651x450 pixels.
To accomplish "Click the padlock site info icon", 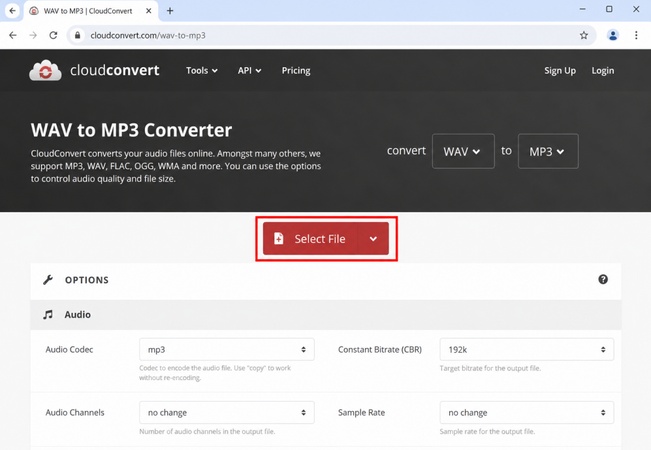I will 77,35.
